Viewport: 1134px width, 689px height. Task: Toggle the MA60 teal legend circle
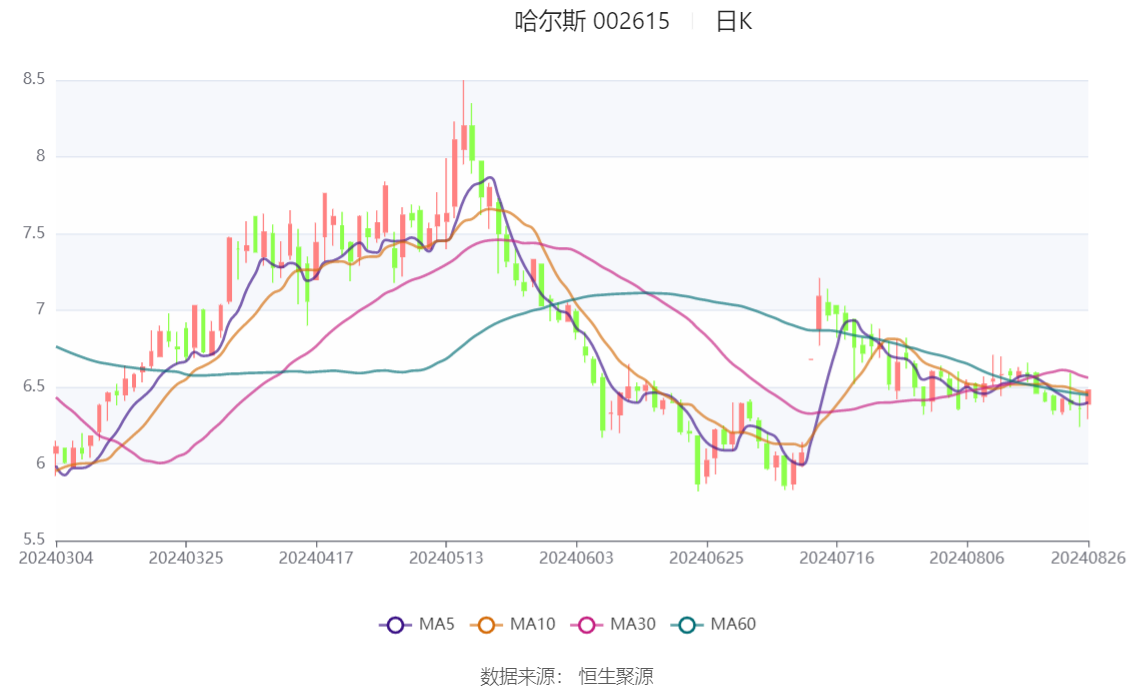687,625
